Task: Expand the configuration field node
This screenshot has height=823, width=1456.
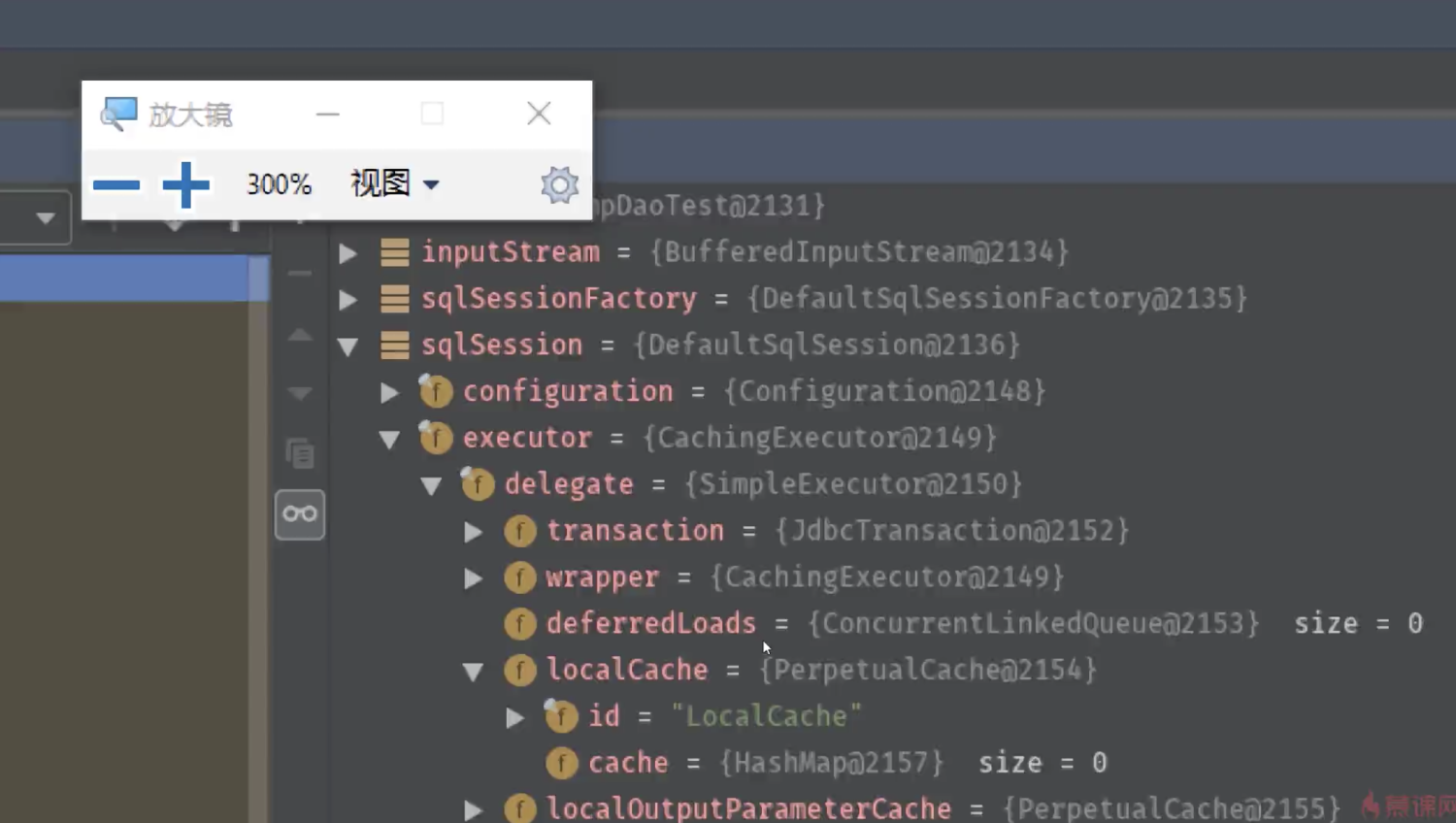Action: pos(389,392)
